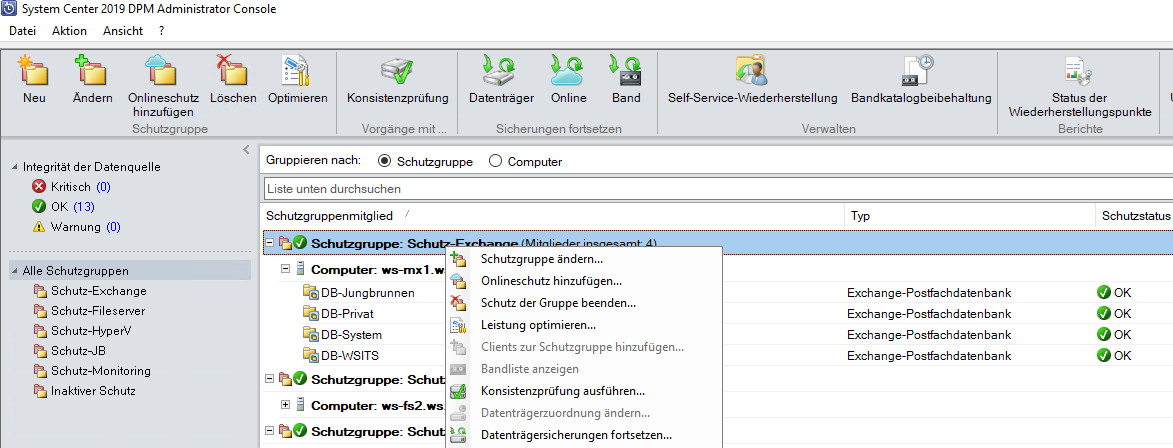Screen dimensions: 1173x448
Task: Click the OK status of DB-Privat row
Action: click(x=1114, y=313)
